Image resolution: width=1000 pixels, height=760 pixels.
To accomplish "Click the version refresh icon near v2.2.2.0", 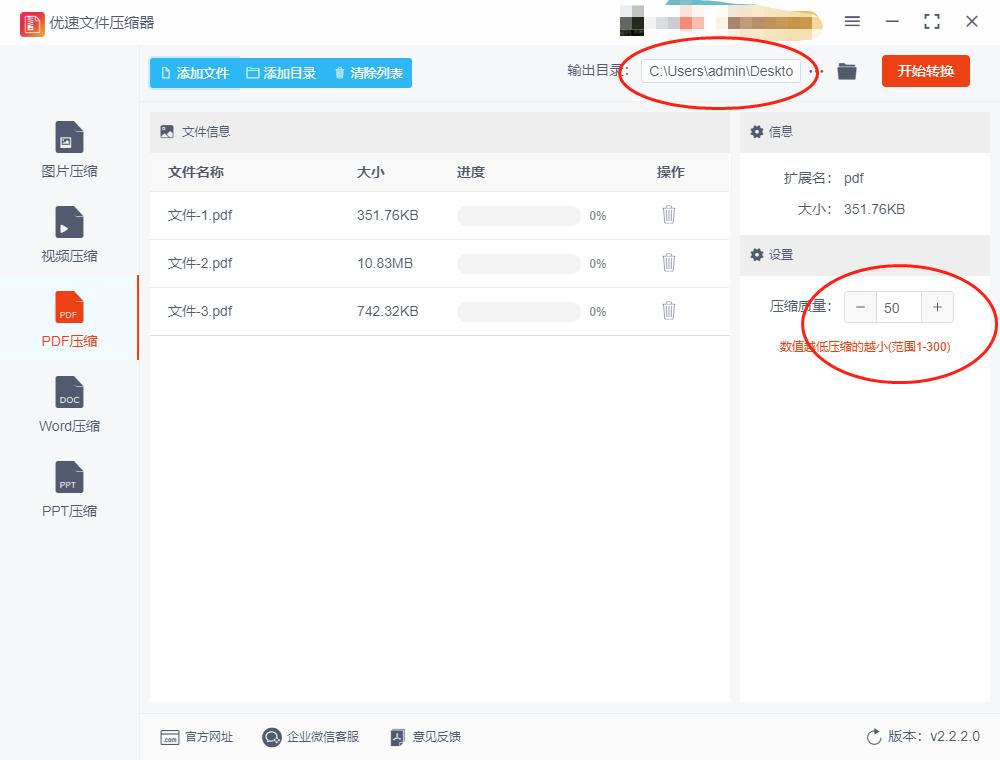I will coord(871,736).
